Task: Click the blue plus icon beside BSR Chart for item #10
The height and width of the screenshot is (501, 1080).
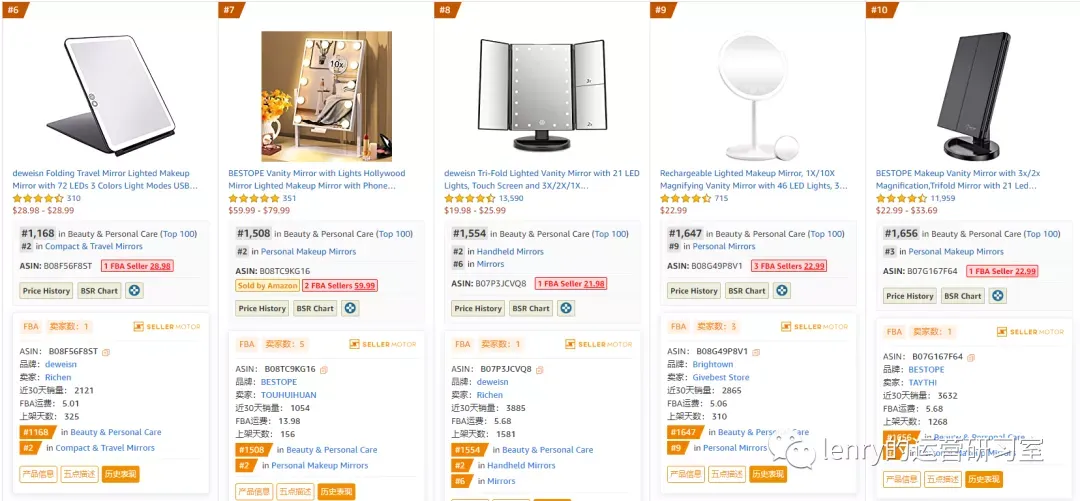Action: tap(998, 296)
